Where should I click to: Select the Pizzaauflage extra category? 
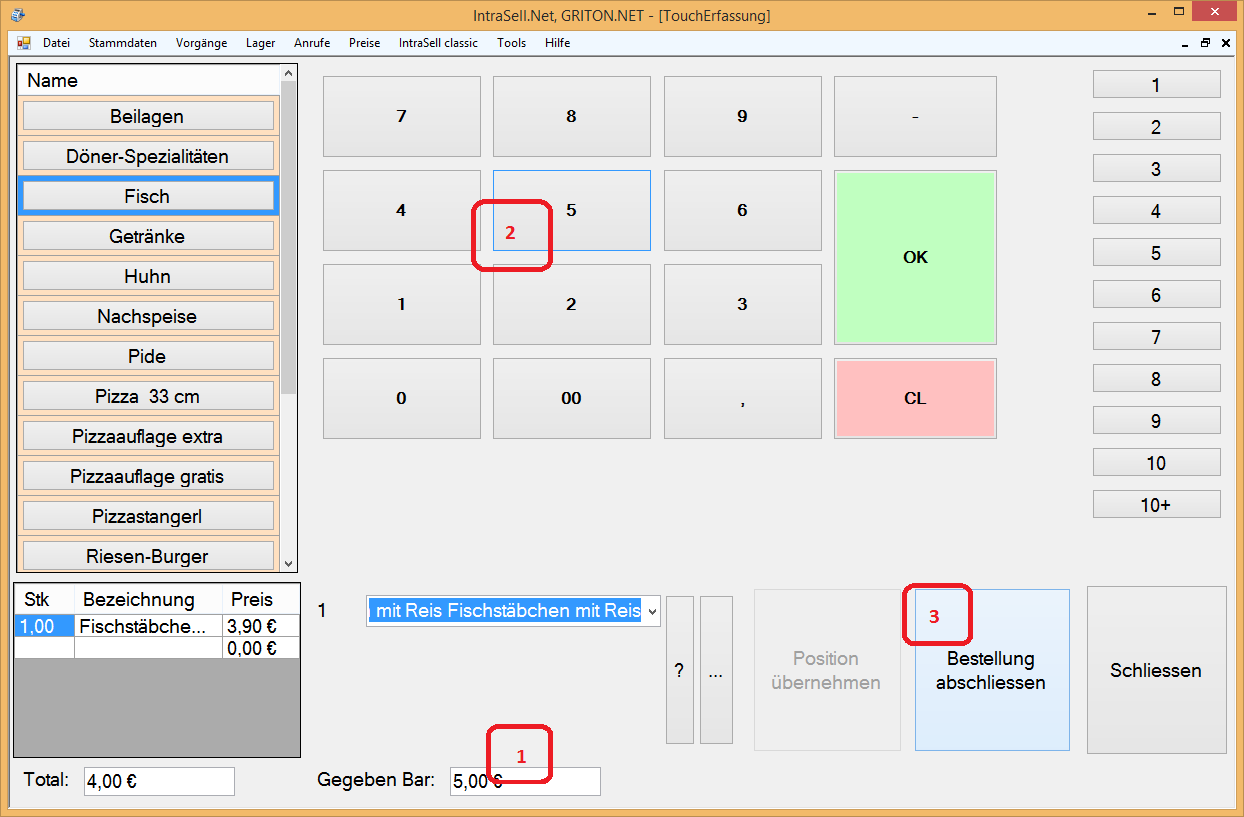coord(148,436)
